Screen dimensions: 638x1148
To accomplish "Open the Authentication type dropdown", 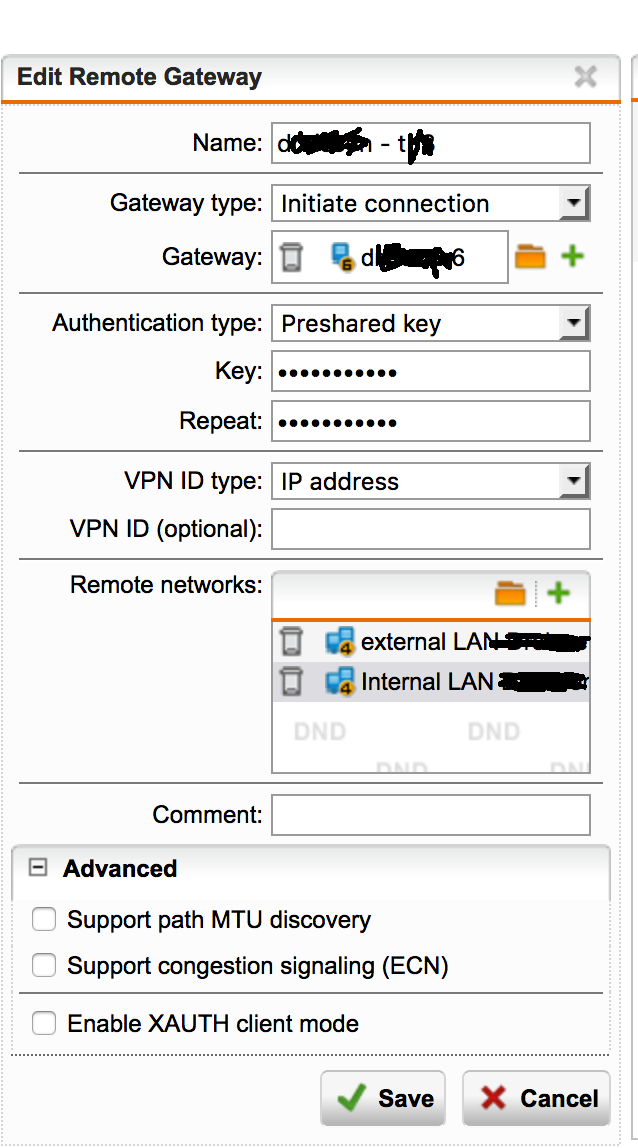I will click(573, 323).
